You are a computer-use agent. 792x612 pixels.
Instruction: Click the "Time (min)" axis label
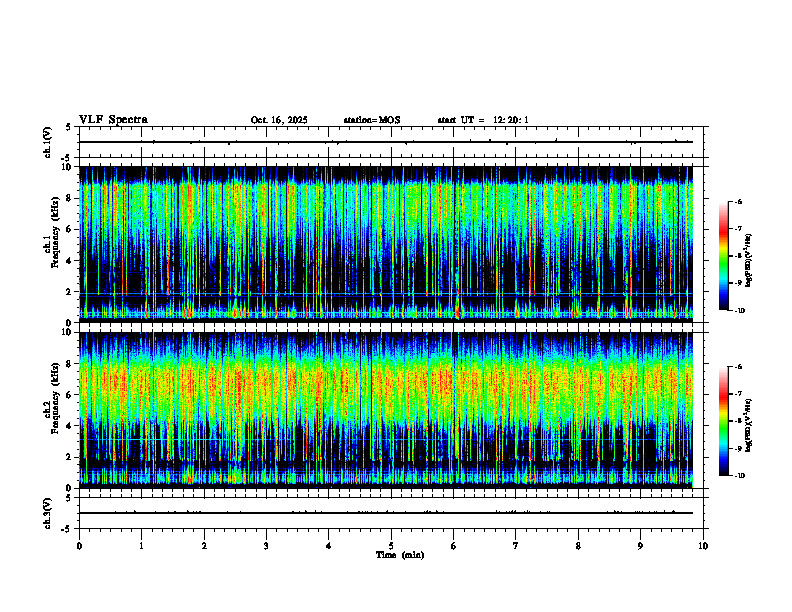400,555
